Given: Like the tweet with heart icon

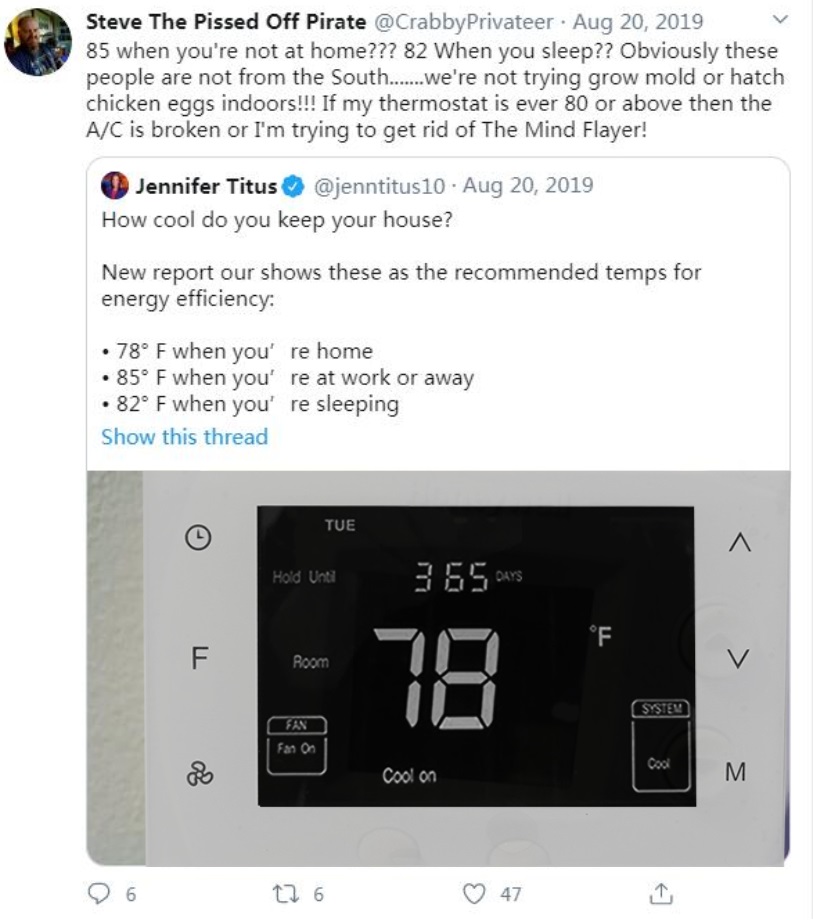Looking at the screenshot, I should (x=476, y=894).
